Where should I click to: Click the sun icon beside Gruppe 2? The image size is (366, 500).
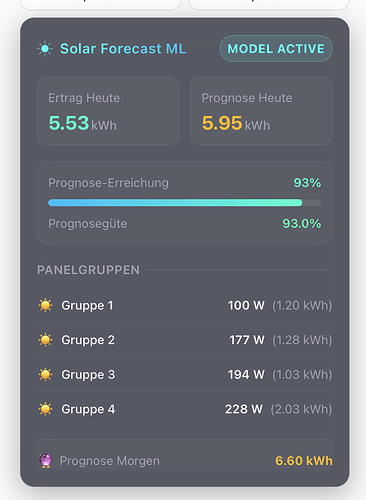45,340
